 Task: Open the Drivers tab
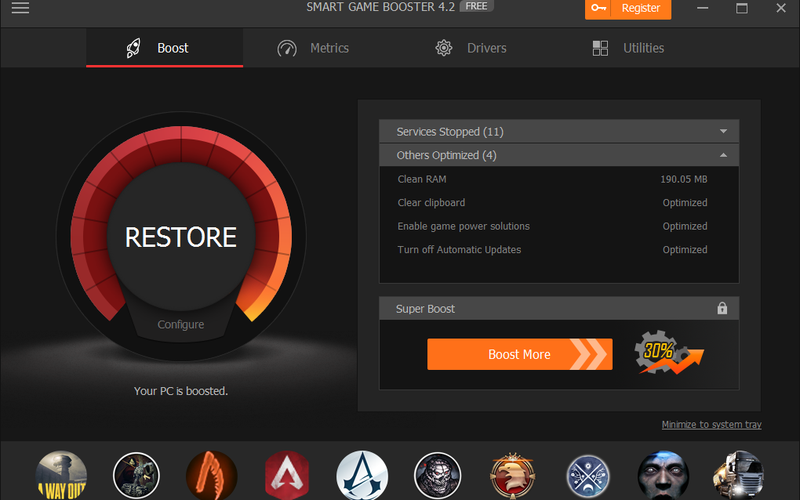[471, 48]
